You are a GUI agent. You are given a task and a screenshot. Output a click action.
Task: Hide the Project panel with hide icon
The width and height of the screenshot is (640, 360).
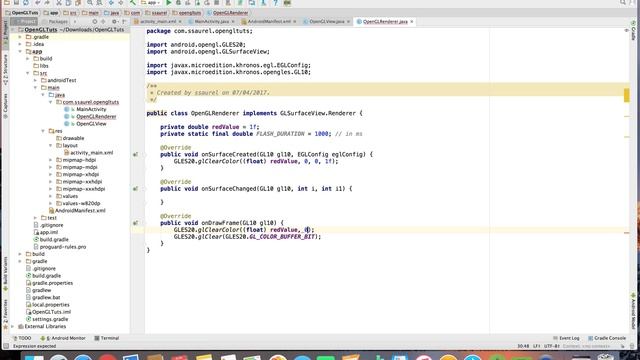(x=124, y=22)
